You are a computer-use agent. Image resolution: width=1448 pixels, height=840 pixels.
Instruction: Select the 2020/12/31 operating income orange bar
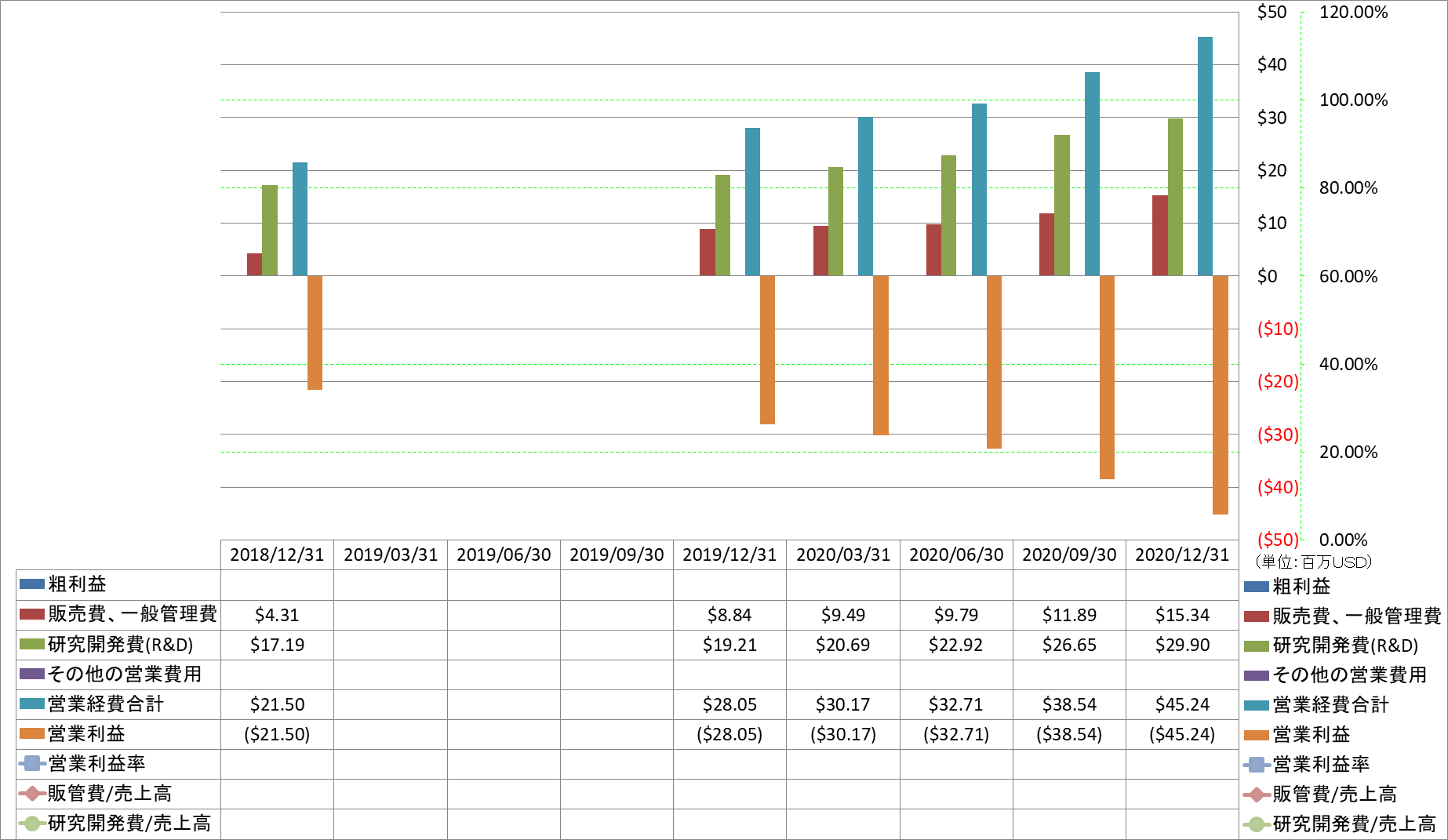(1221, 395)
